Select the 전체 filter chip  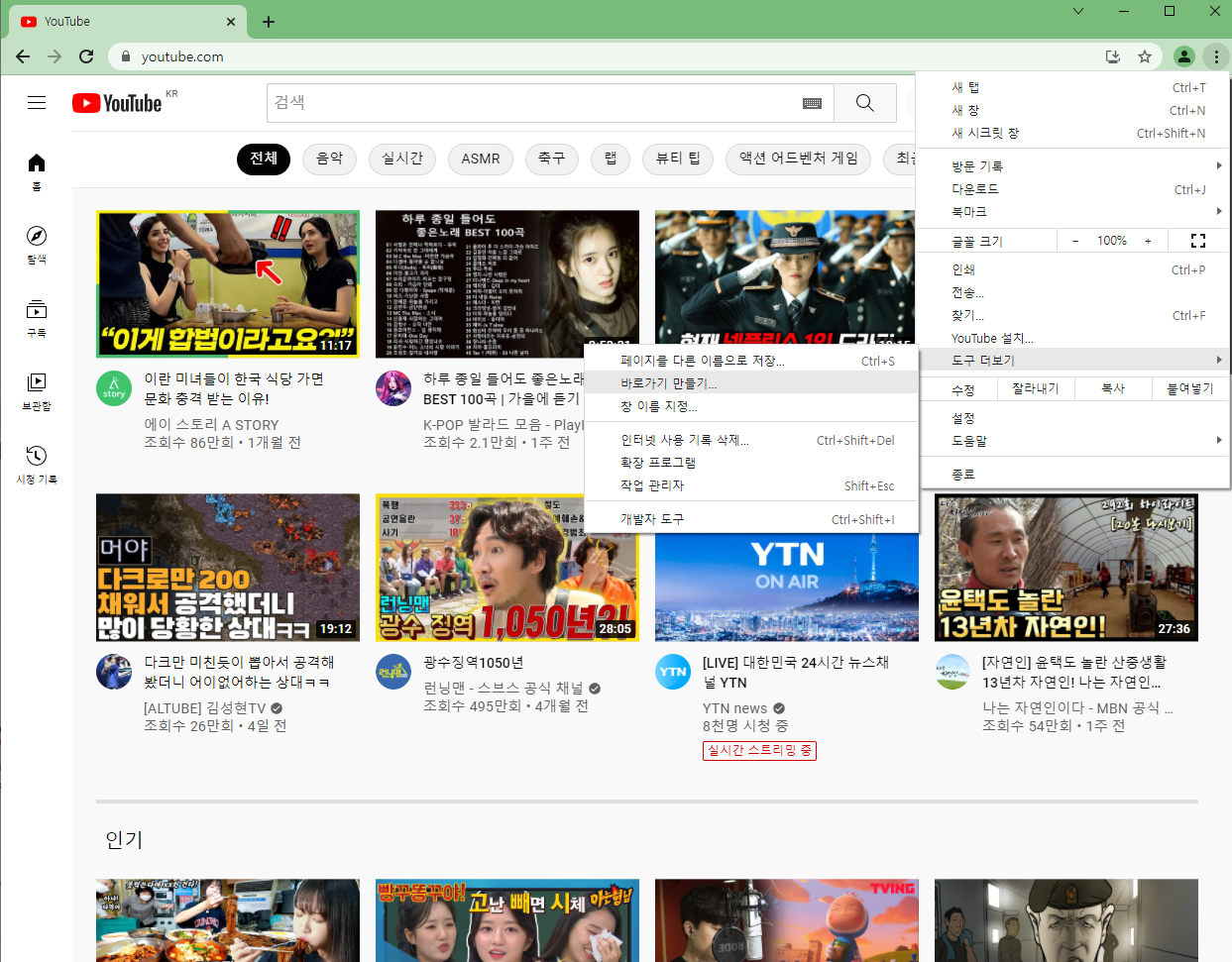pos(264,159)
